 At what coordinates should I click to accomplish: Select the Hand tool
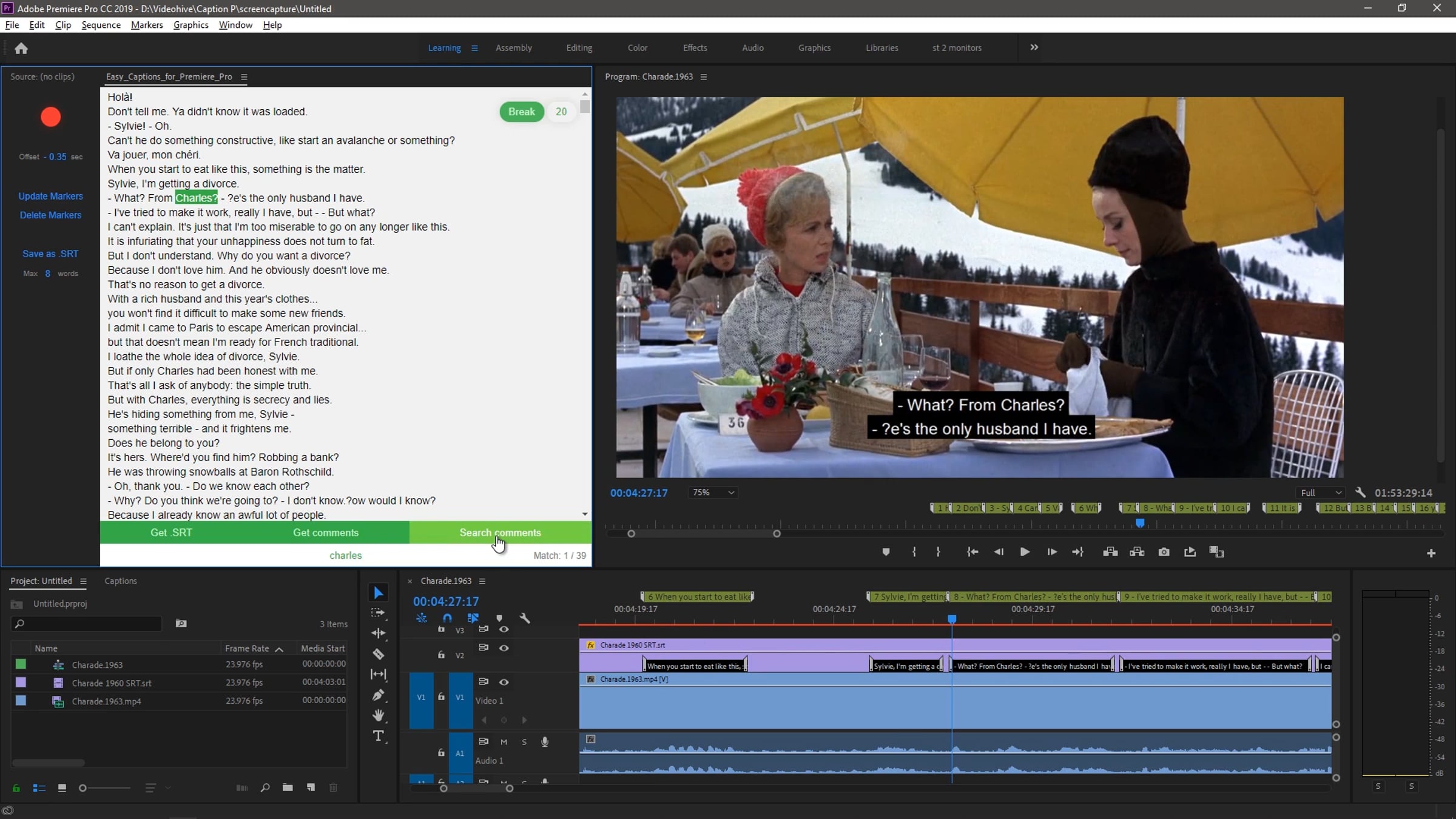coord(379,716)
